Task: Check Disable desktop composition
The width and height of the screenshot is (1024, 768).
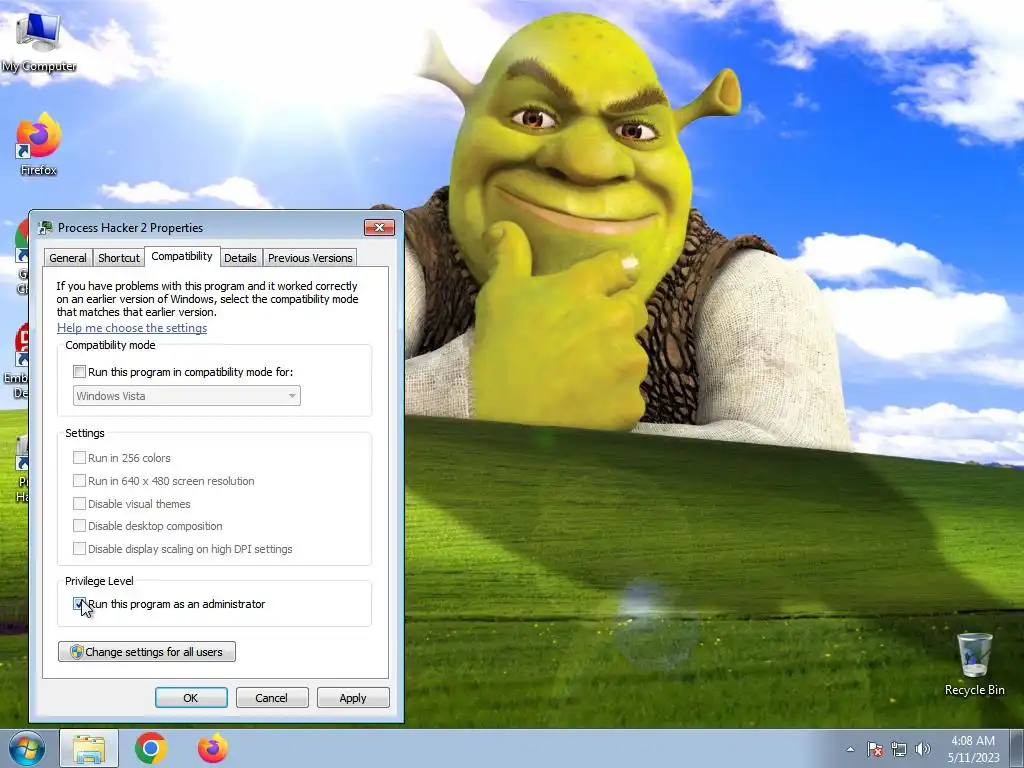Action: click(x=79, y=526)
